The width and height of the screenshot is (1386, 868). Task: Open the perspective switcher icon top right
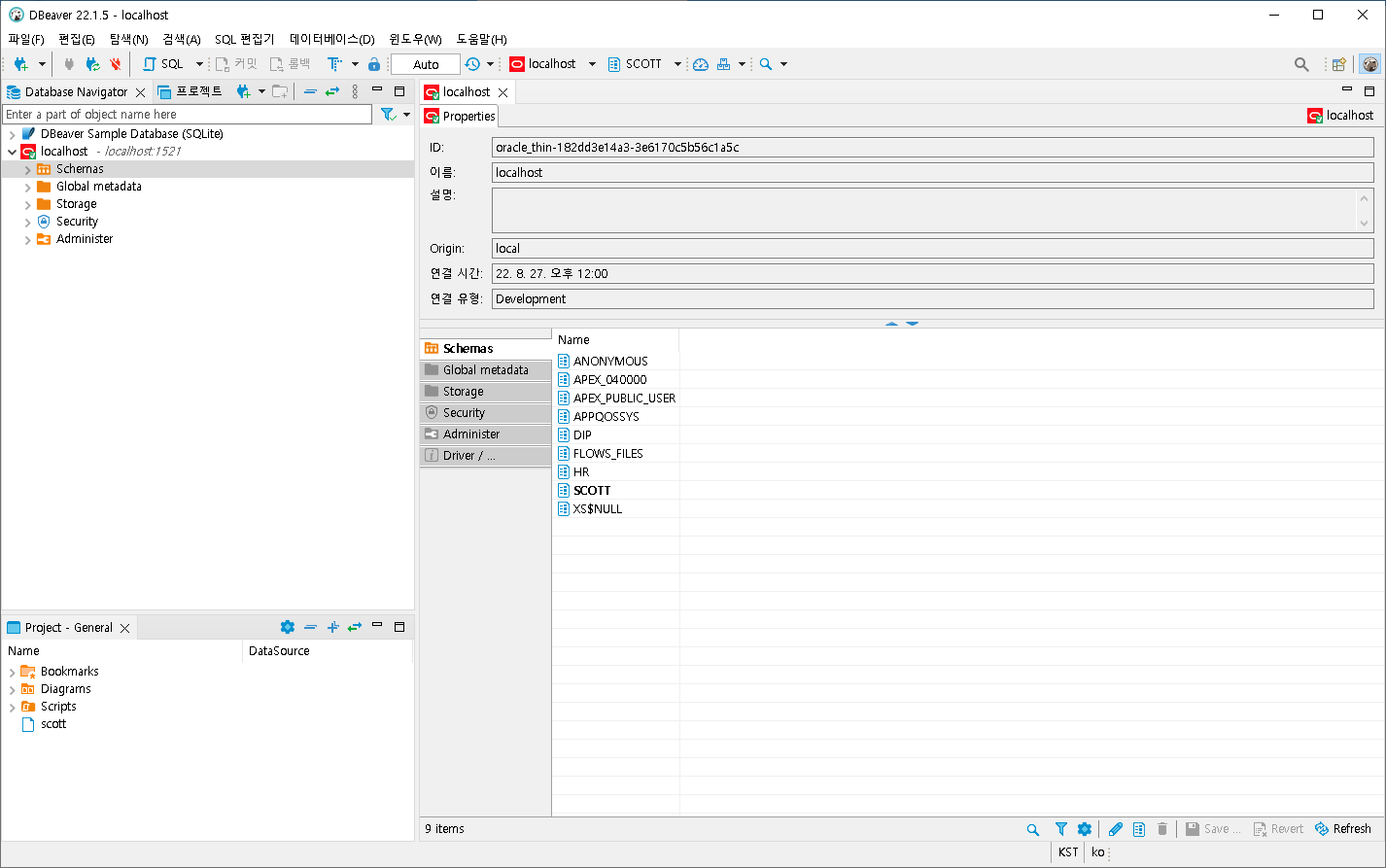coord(1339,64)
